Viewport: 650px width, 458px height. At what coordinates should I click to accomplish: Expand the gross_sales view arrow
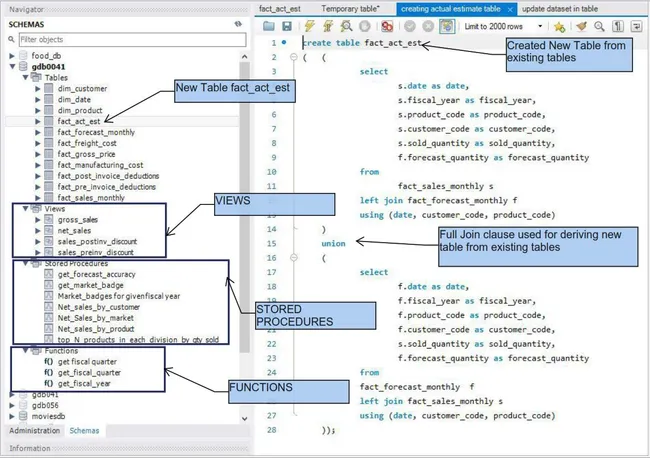coord(38,220)
